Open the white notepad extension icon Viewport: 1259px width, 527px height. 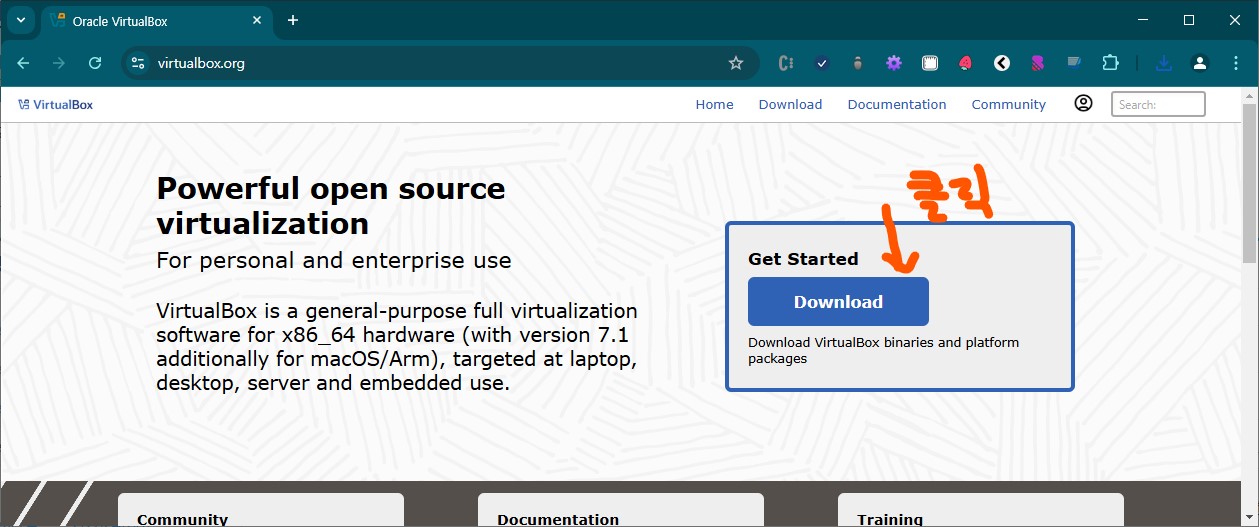(930, 63)
